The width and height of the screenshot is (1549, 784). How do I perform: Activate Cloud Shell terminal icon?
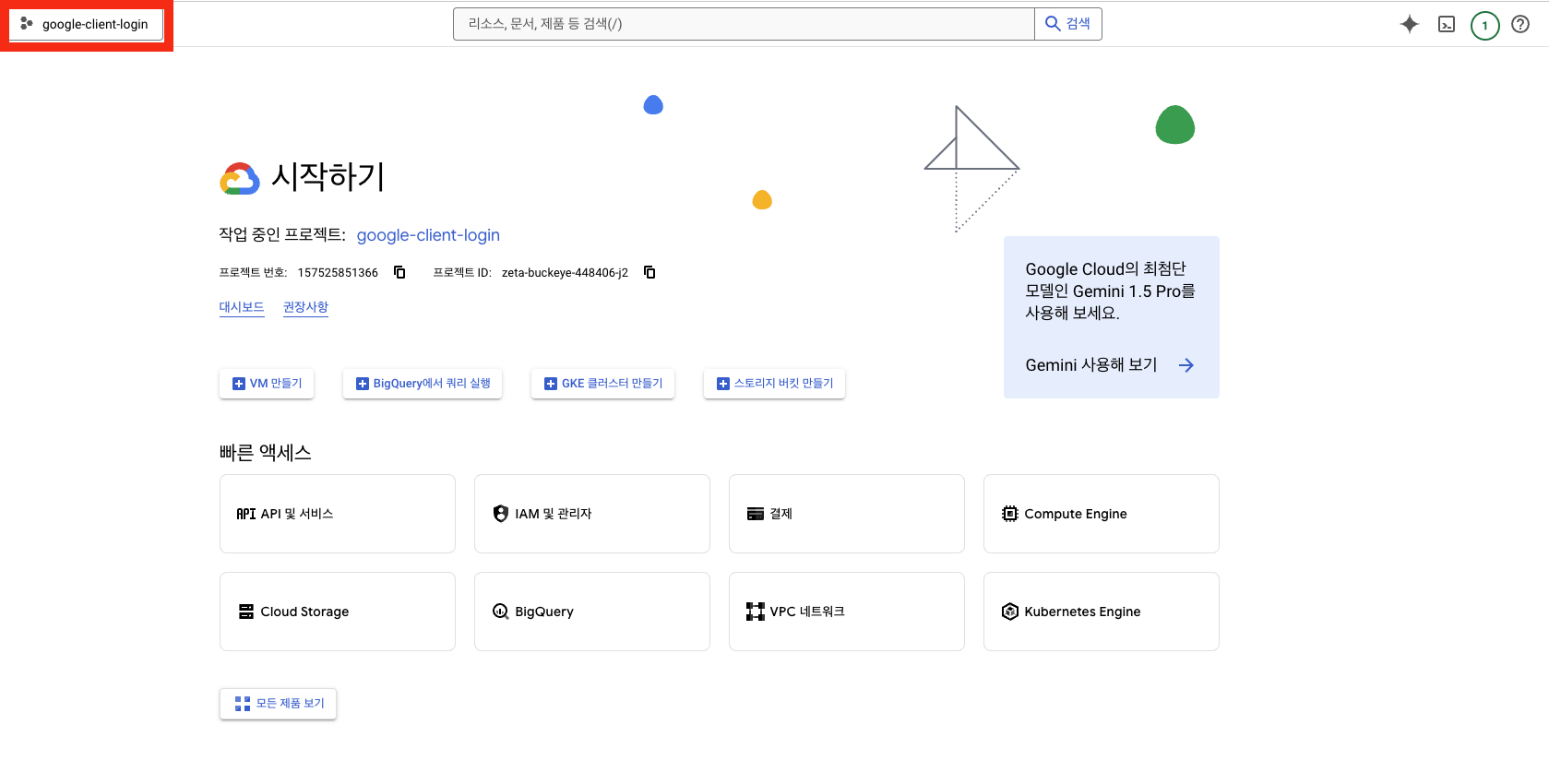(x=1447, y=25)
